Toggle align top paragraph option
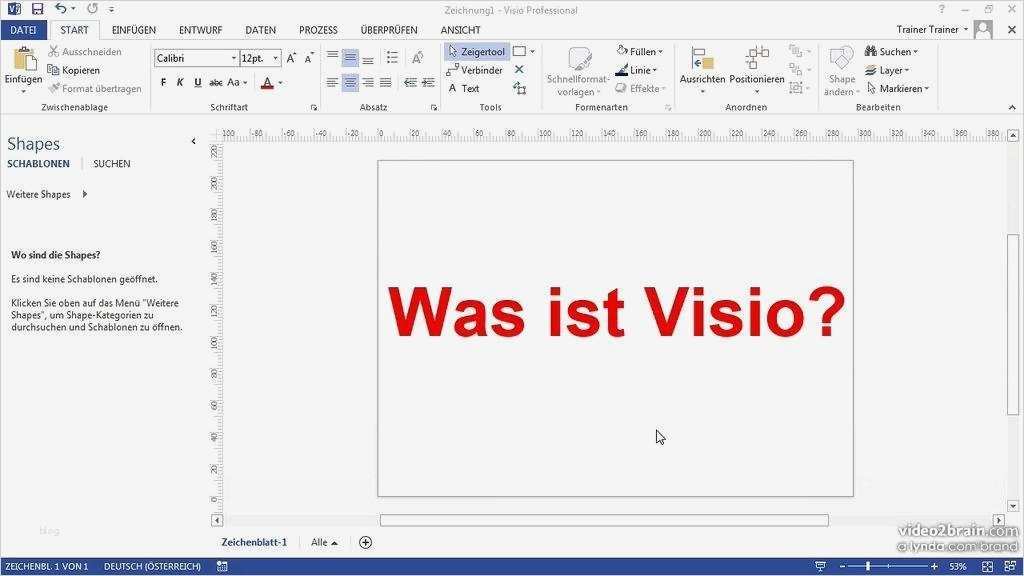 click(332, 57)
